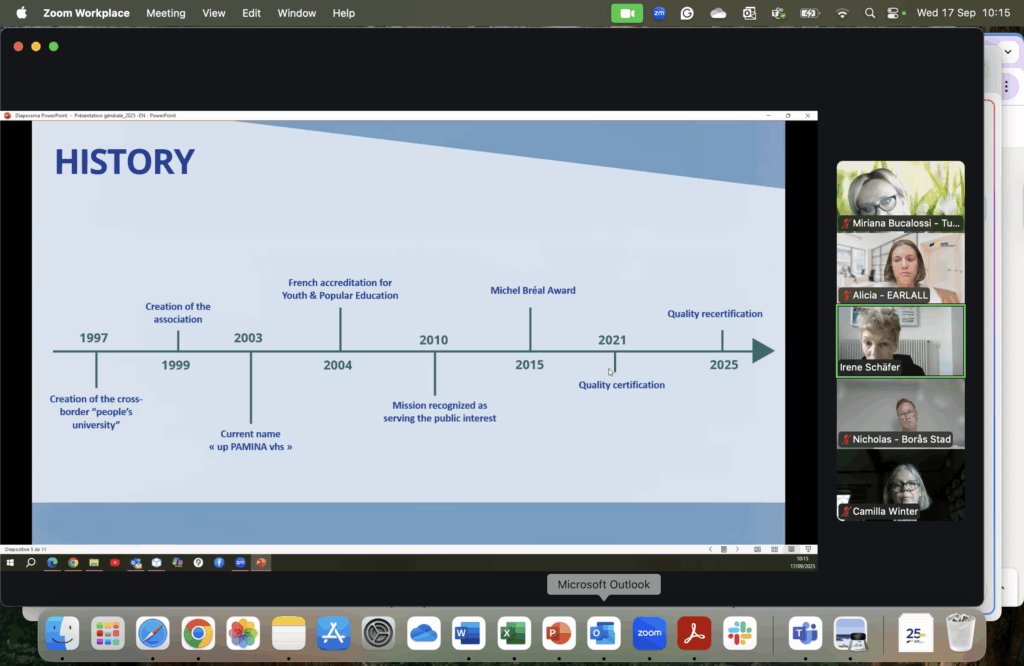Select Camilla Winter video thumbnail
This screenshot has width=1024, height=666.
click(900, 484)
